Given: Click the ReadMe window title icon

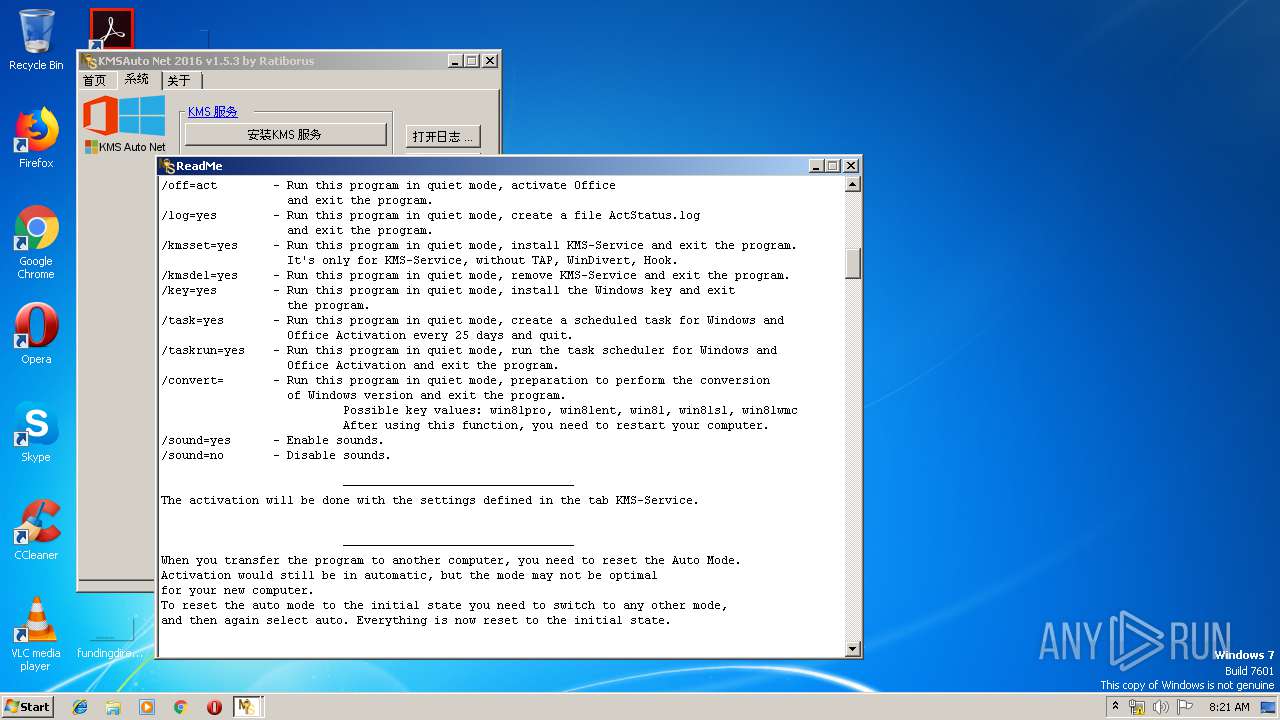Looking at the screenshot, I should pos(168,166).
